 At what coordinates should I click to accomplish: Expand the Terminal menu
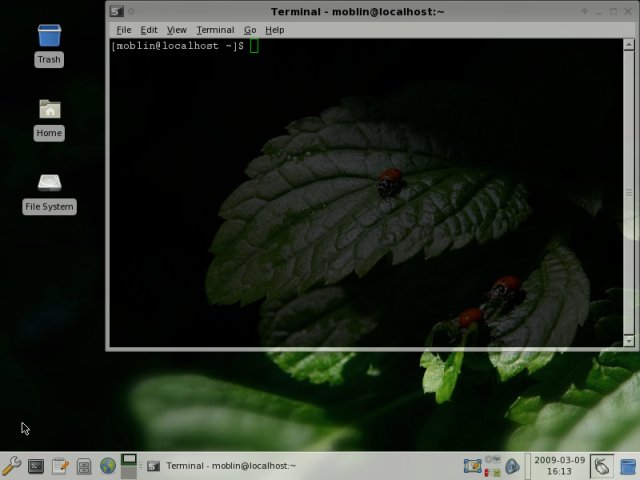215,30
